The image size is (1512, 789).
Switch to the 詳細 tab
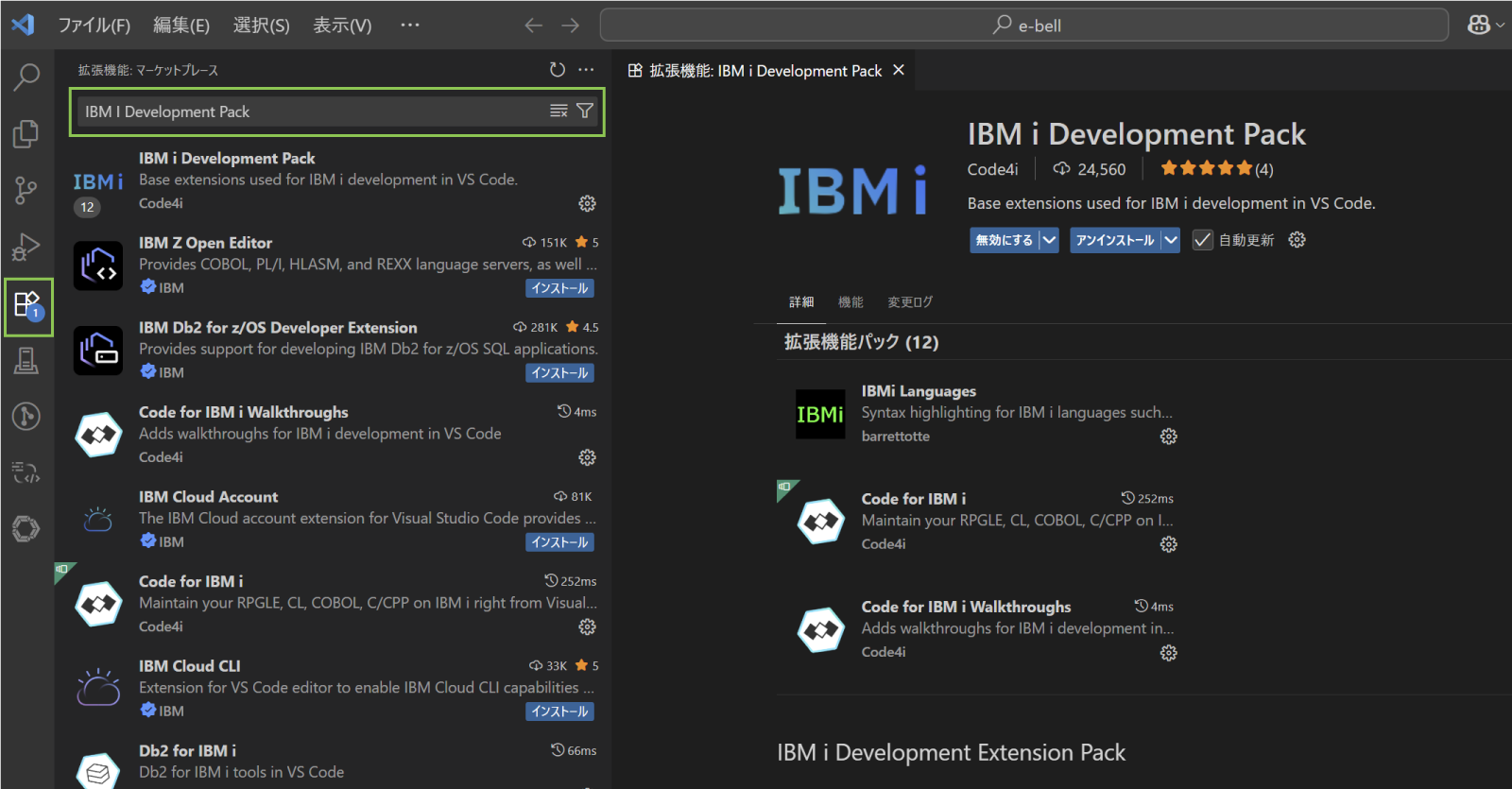[x=801, y=302]
